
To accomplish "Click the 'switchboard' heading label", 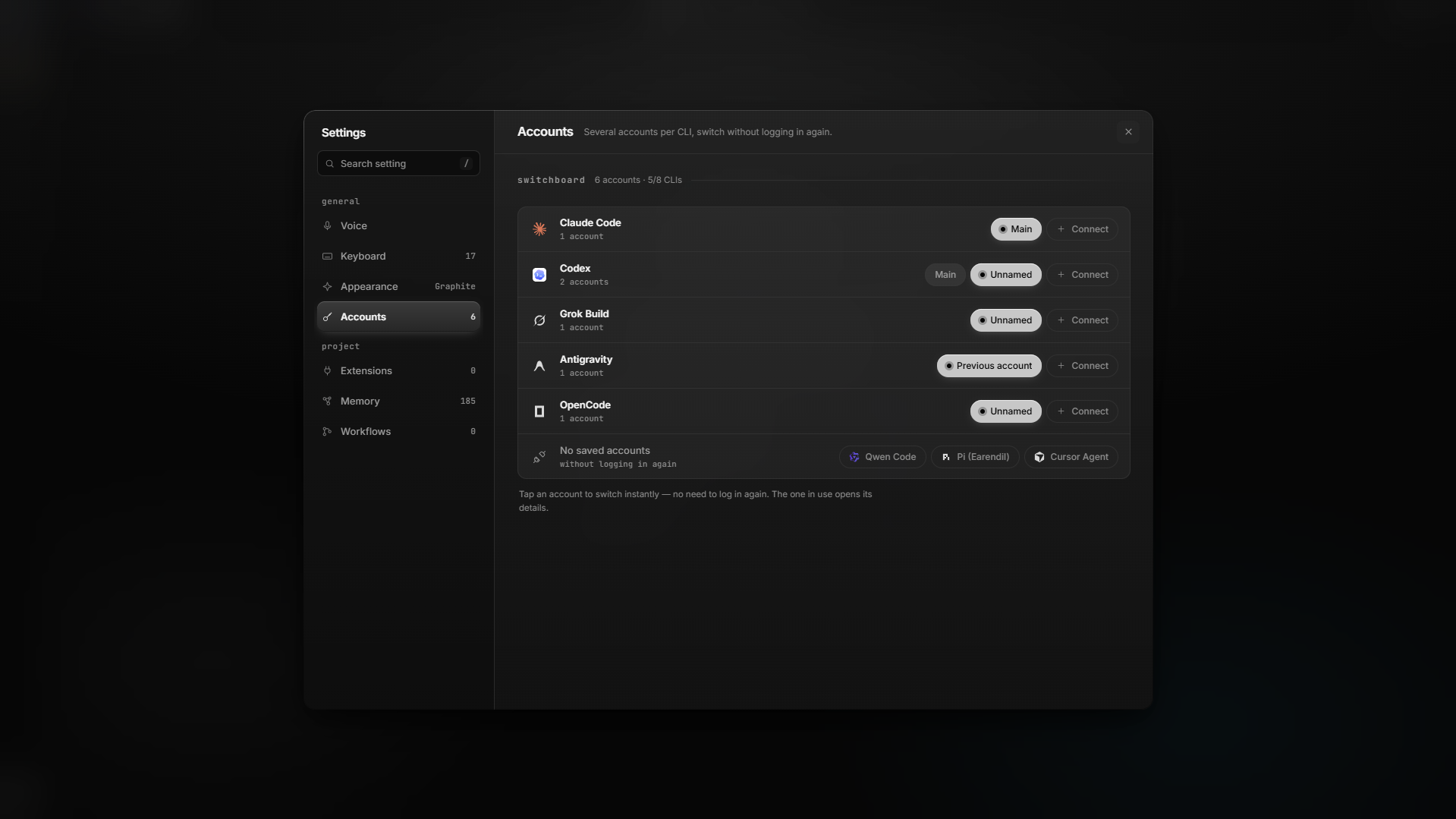I will pyautogui.click(x=551, y=180).
